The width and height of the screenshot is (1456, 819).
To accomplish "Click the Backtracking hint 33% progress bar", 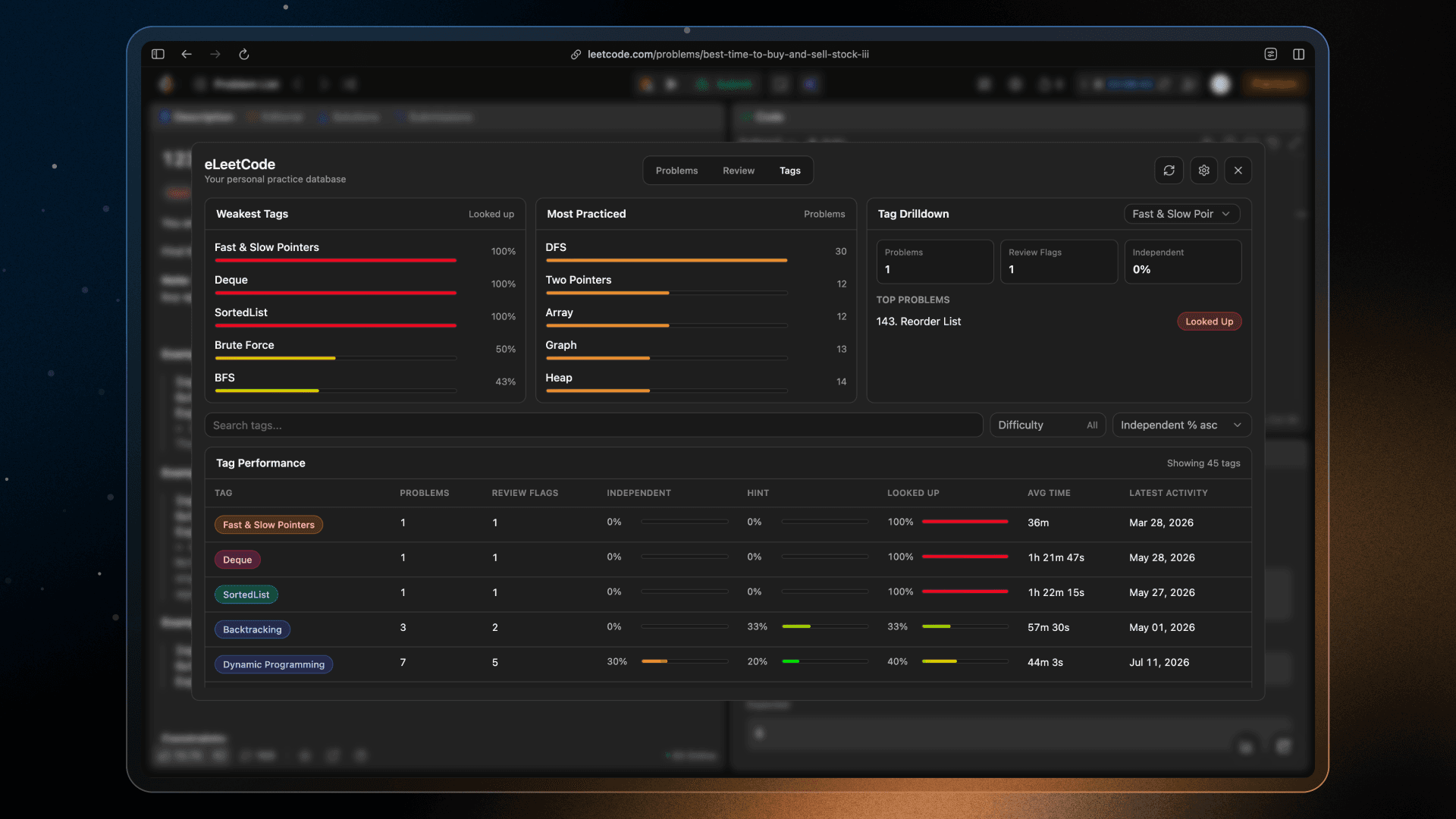I will pyautogui.click(x=825, y=626).
